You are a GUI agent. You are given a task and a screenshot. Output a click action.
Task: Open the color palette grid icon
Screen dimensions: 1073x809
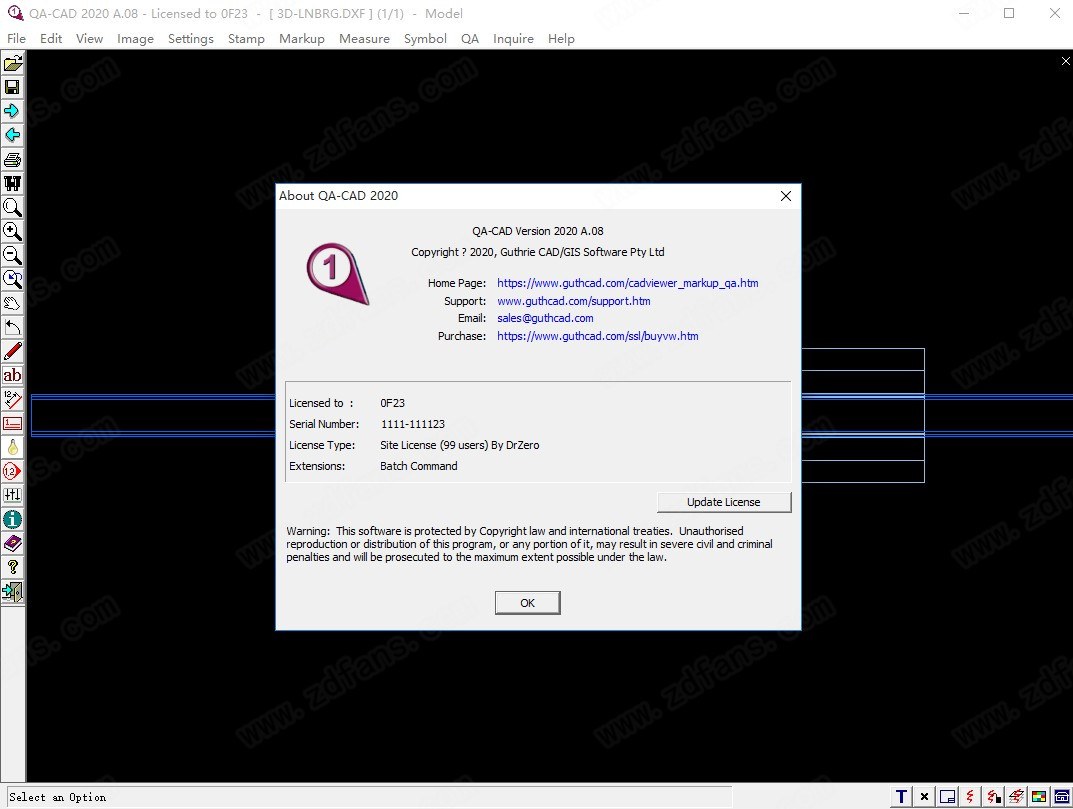tap(1039, 797)
